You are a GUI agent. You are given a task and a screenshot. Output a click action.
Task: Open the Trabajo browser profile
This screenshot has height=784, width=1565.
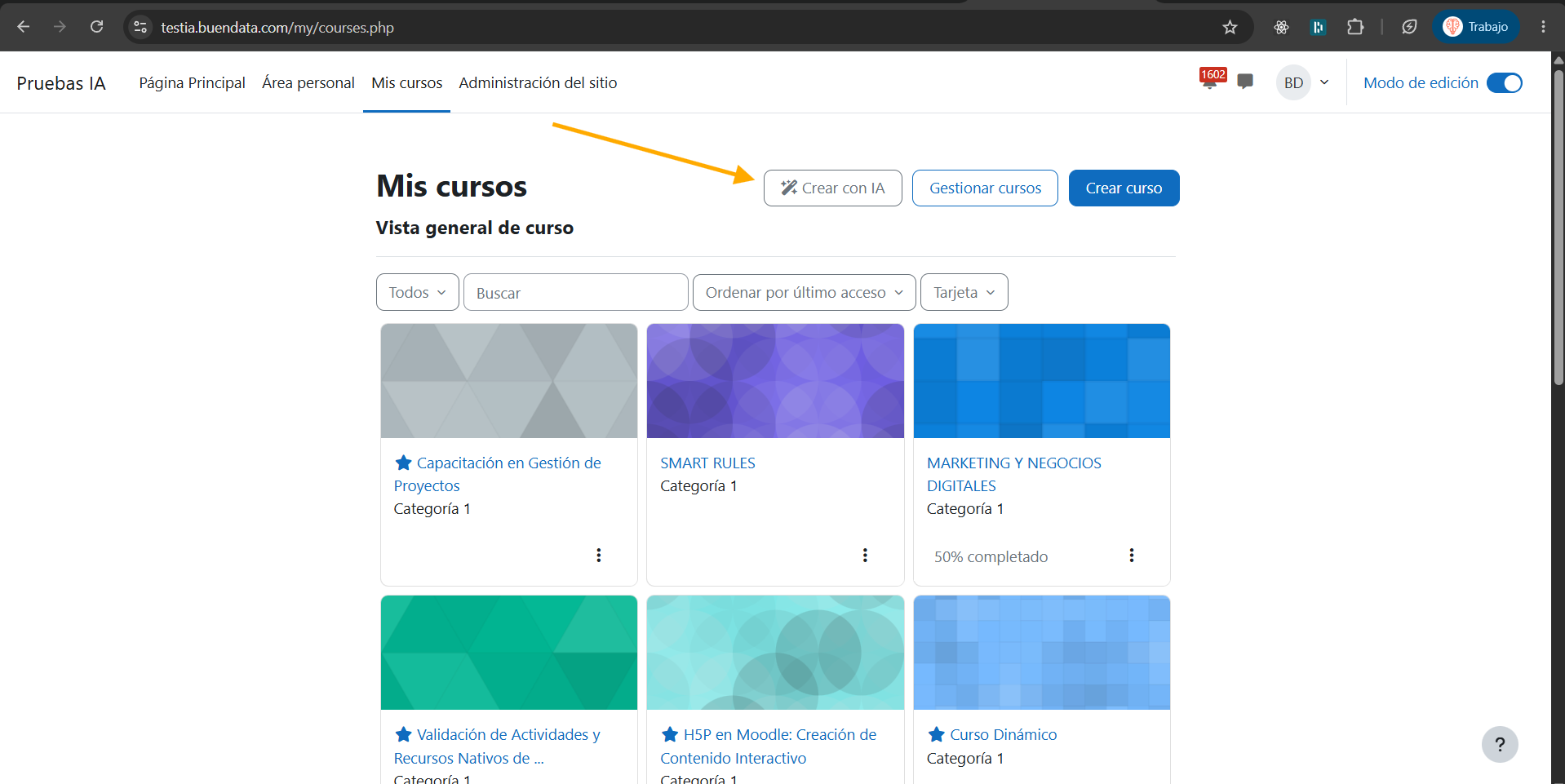pos(1475,27)
